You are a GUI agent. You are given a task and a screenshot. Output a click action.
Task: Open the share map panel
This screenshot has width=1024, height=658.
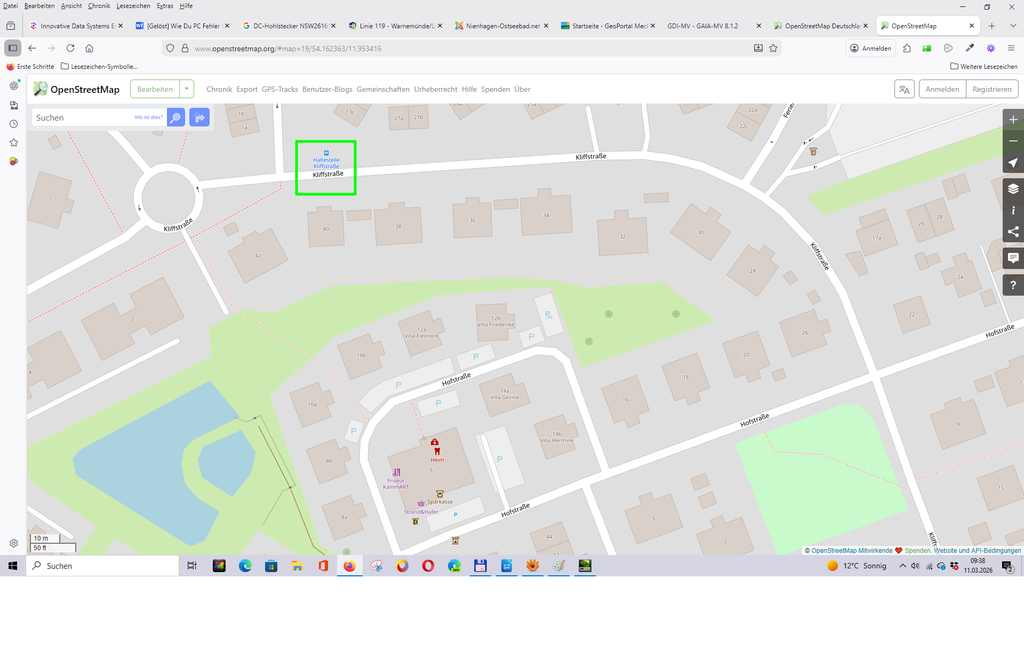coord(1013,232)
